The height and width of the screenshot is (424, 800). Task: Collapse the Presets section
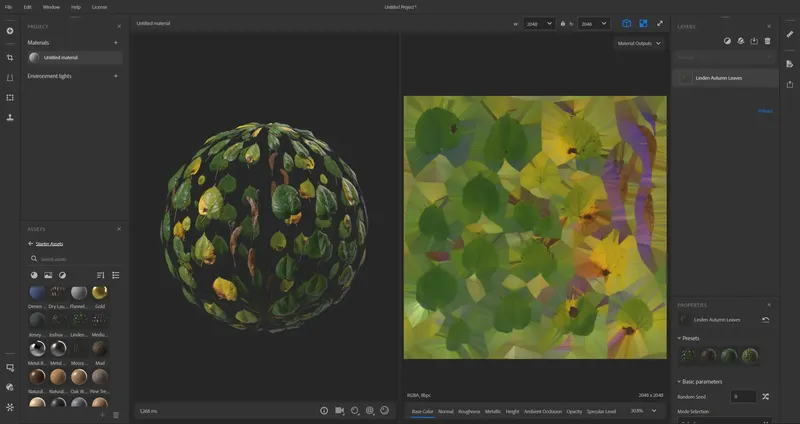click(679, 338)
